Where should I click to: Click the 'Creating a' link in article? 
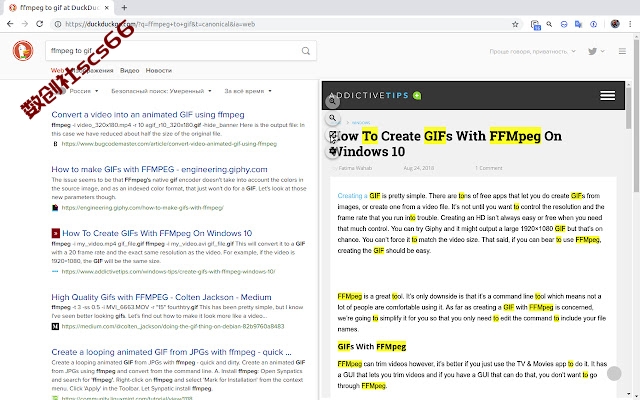click(352, 196)
